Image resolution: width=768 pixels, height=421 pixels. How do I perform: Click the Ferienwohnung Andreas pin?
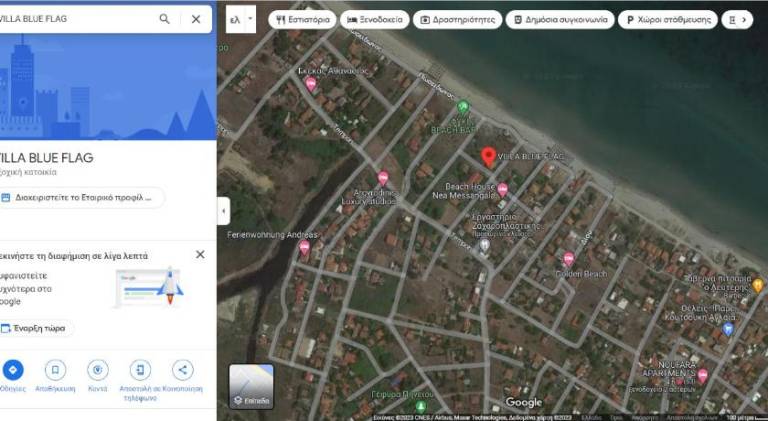pyautogui.click(x=304, y=247)
